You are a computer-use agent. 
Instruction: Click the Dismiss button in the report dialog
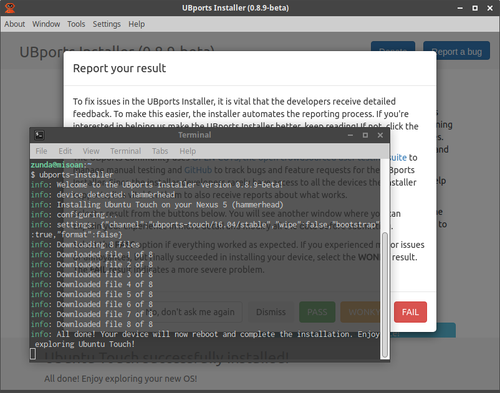click(271, 312)
